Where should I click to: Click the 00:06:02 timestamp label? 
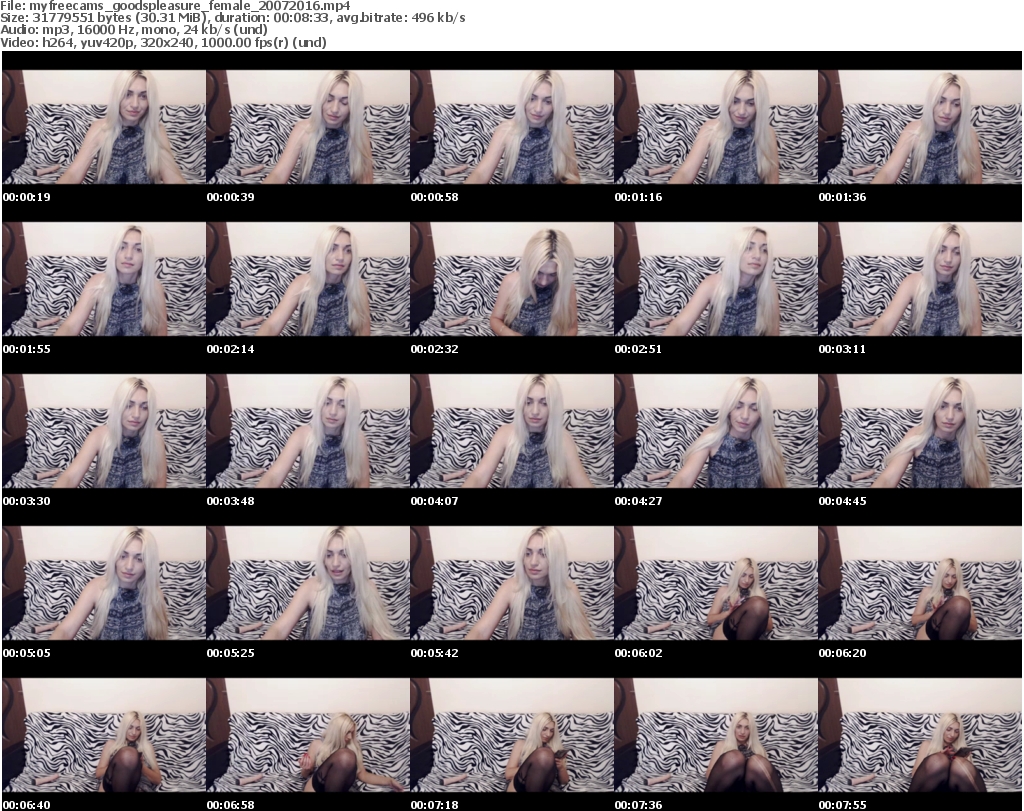(638, 653)
